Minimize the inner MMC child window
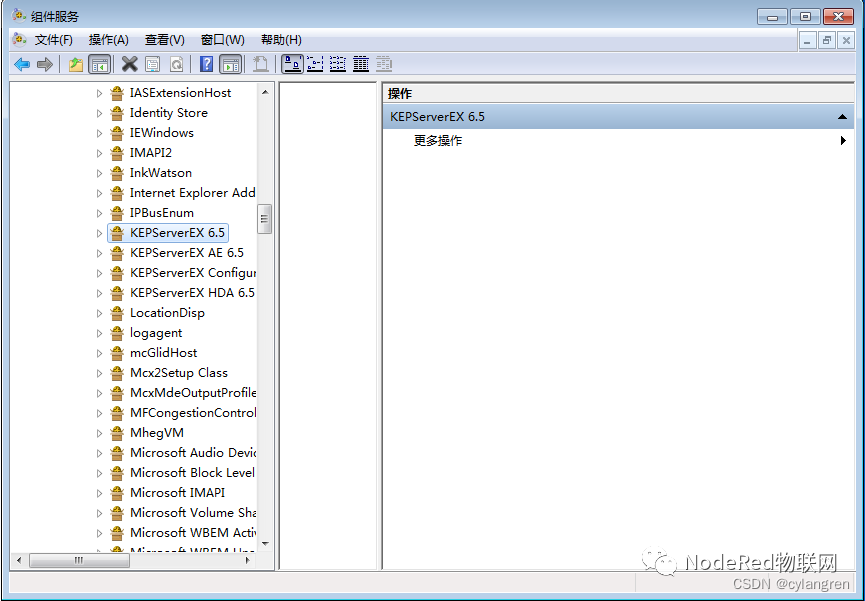Image resolution: width=865 pixels, height=601 pixels. (x=808, y=40)
